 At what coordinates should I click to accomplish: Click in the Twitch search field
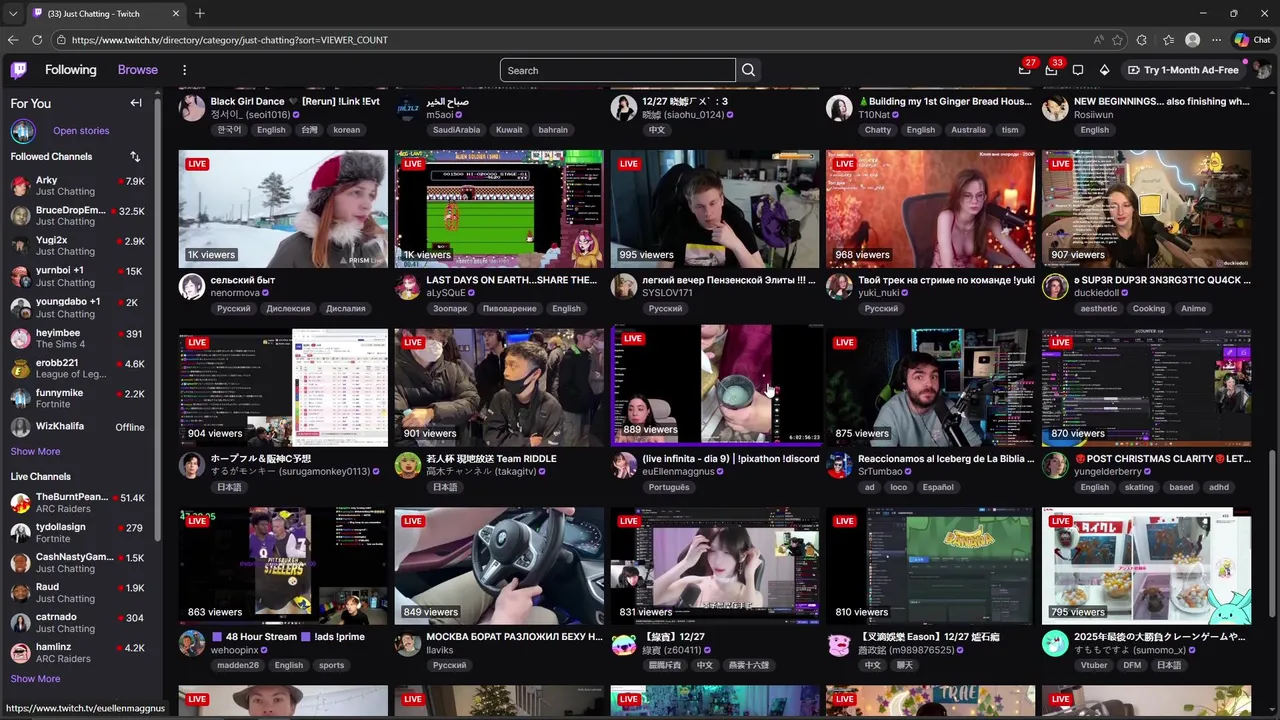pos(618,70)
